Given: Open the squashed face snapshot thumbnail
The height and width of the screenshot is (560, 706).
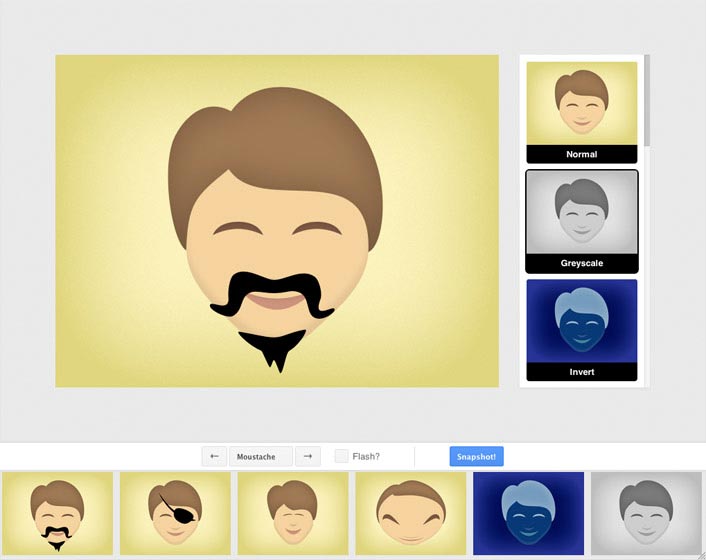Looking at the screenshot, I should pyautogui.click(x=411, y=513).
